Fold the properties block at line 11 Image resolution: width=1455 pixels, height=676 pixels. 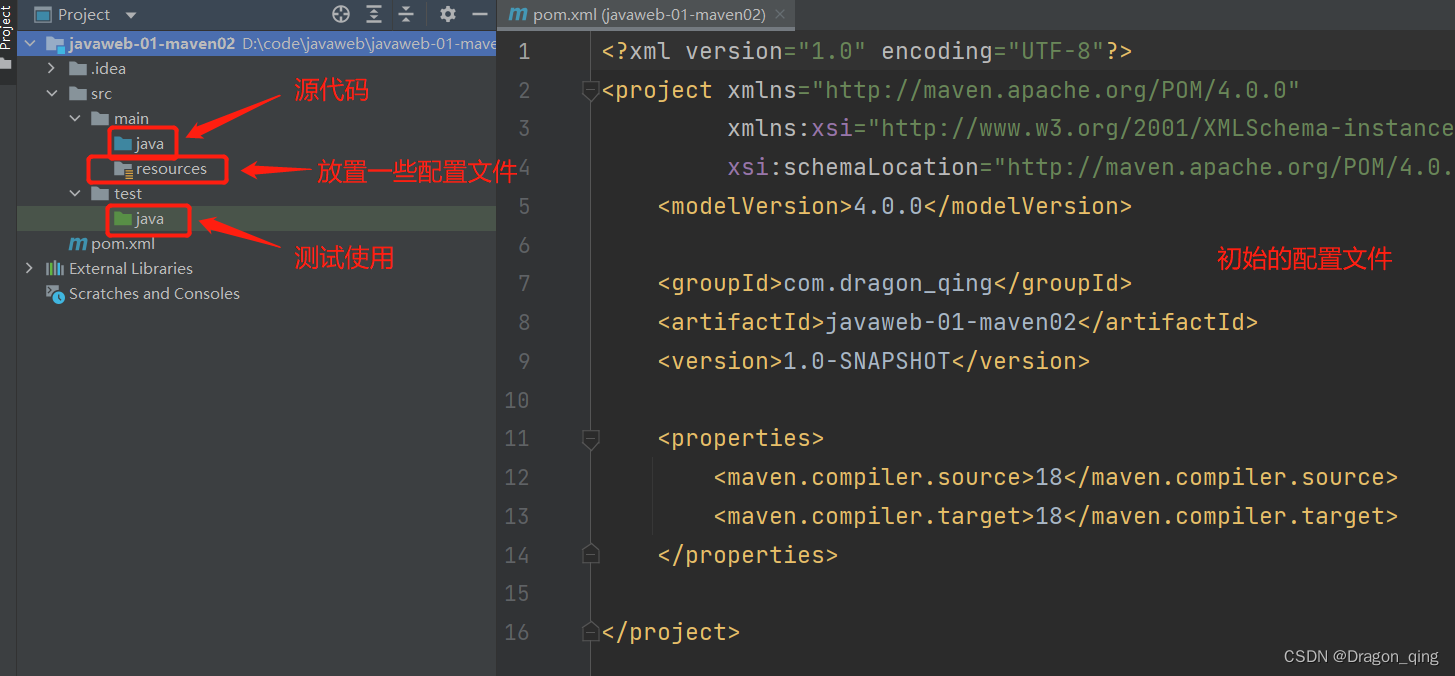pyautogui.click(x=591, y=438)
